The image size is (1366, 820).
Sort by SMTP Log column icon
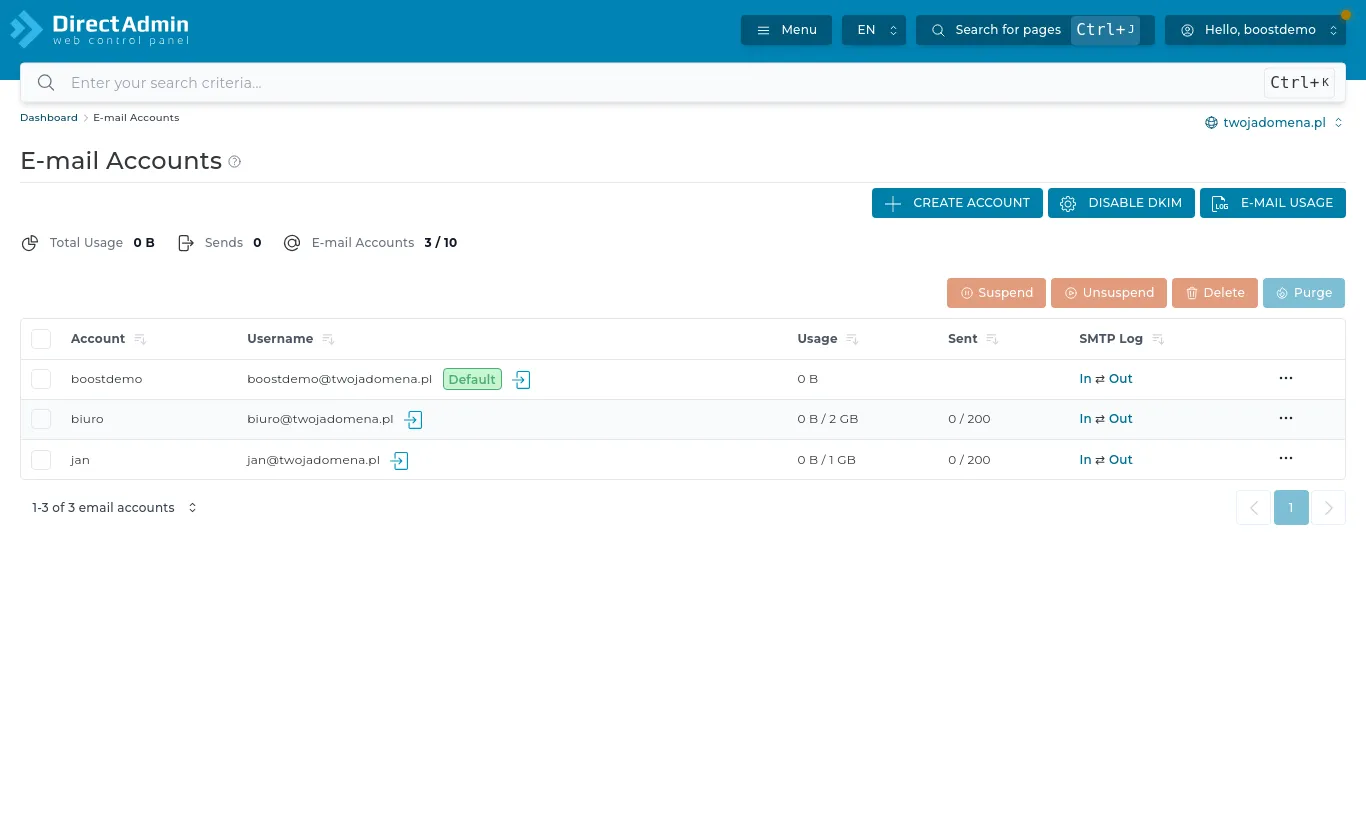point(1158,340)
